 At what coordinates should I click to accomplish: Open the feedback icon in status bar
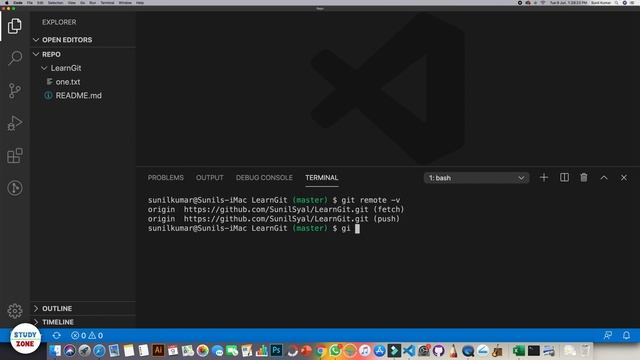click(608, 335)
